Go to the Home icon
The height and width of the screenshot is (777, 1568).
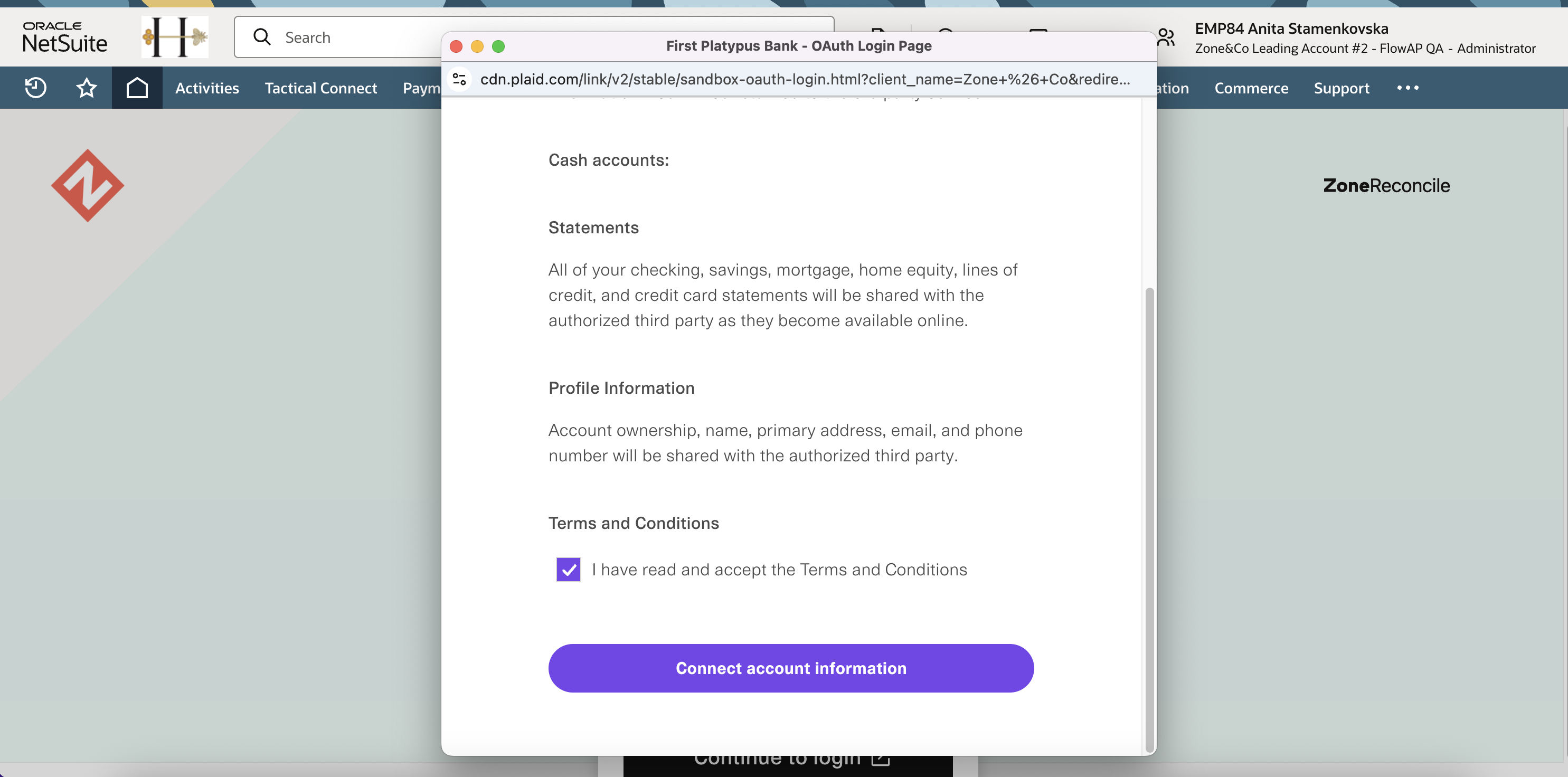point(137,88)
